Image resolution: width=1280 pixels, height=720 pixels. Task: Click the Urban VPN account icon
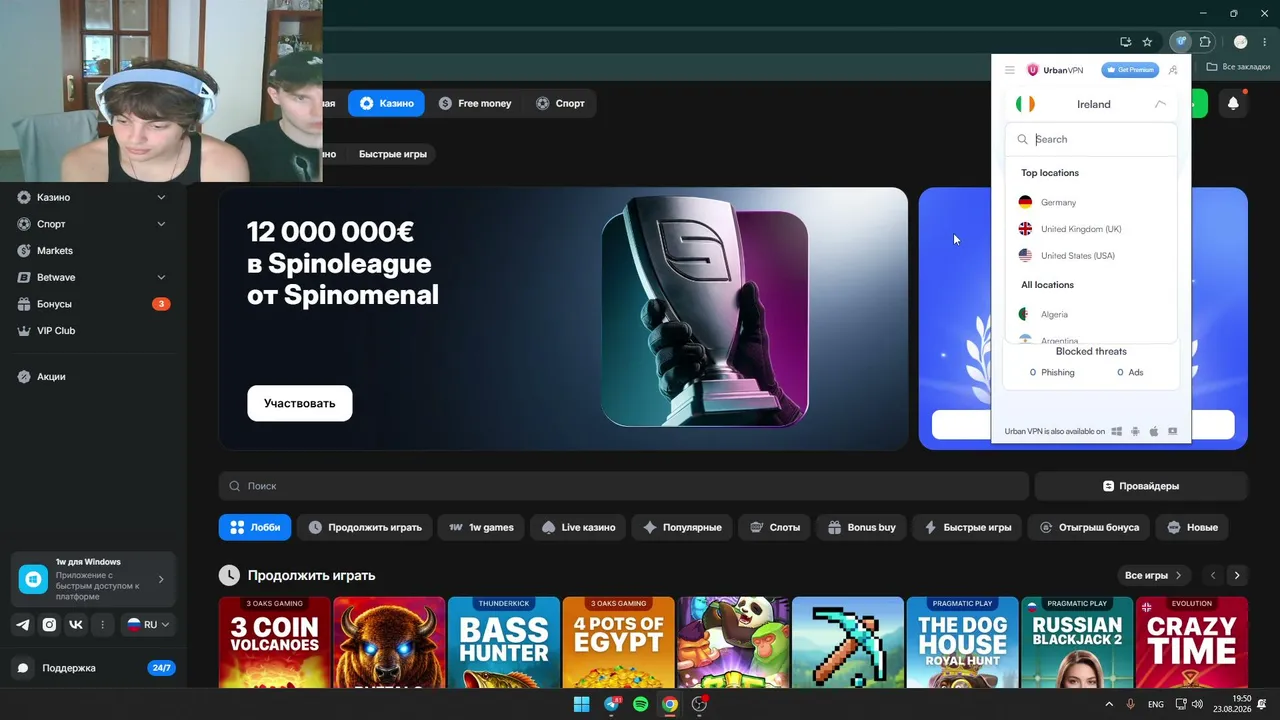pos(1173,70)
